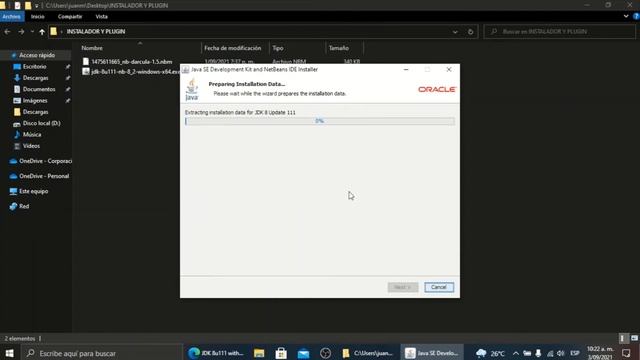Go back in File Explorer navigation
The height and width of the screenshot is (360, 640).
point(7,31)
